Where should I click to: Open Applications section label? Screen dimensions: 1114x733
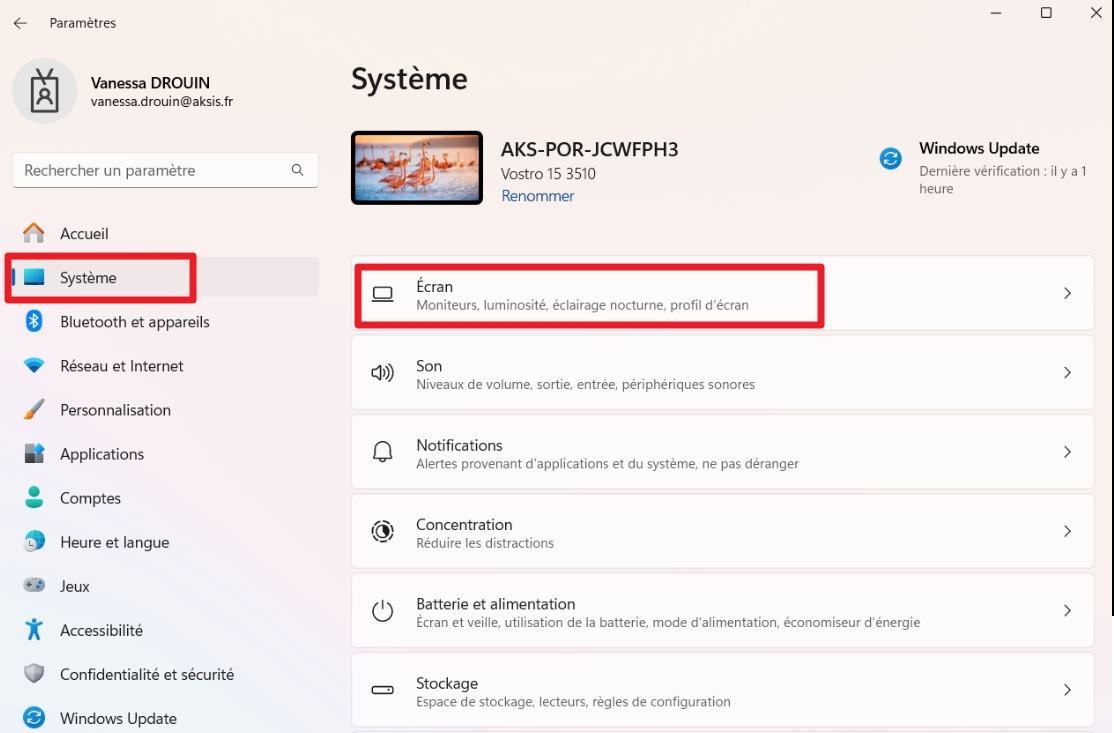tap(102, 454)
